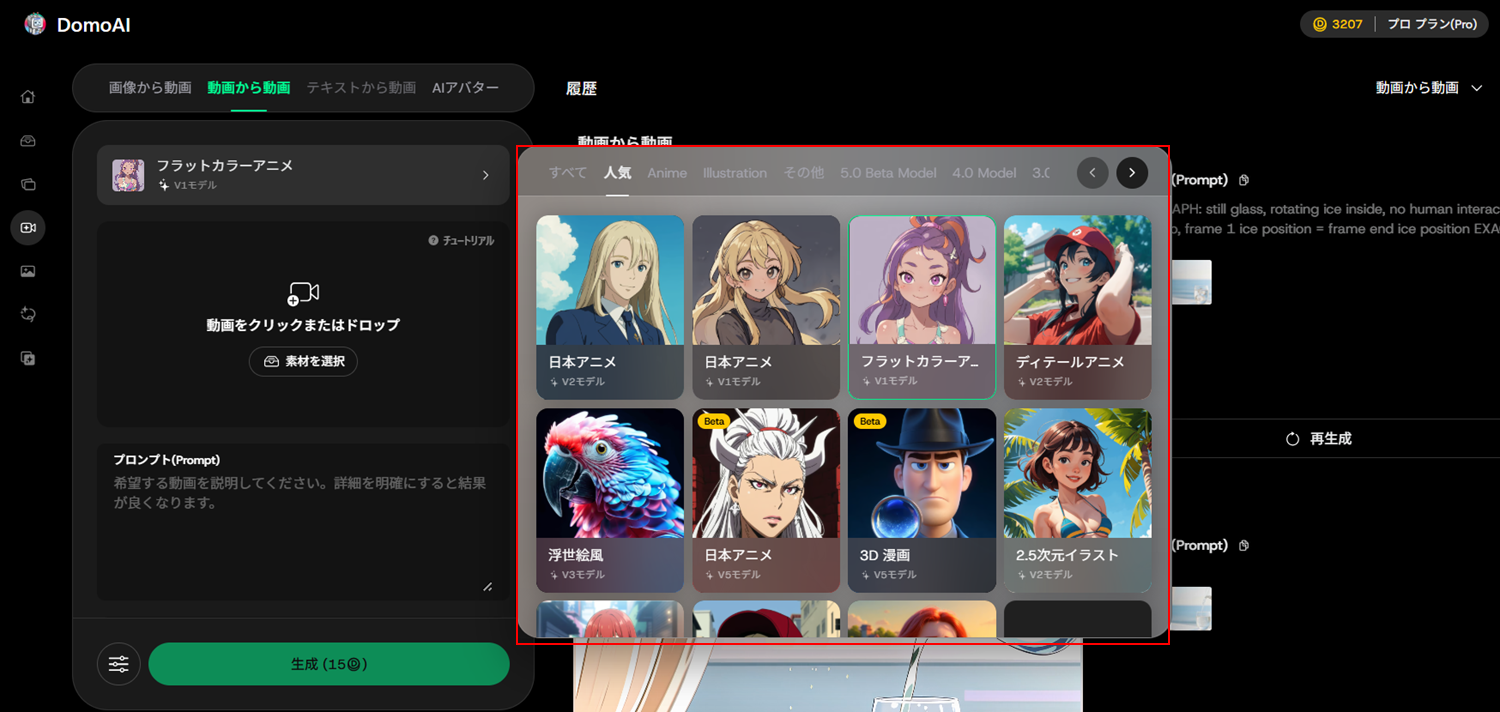Go to next style category arrow
This screenshot has height=712, width=1500.
pos(1132,173)
